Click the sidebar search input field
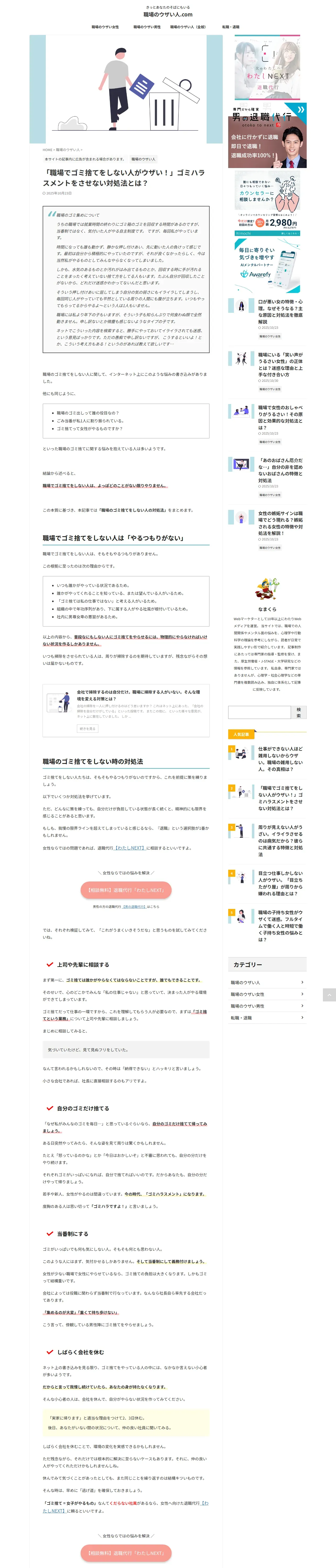Viewport: 336px width, 1568px height. click(260, 712)
